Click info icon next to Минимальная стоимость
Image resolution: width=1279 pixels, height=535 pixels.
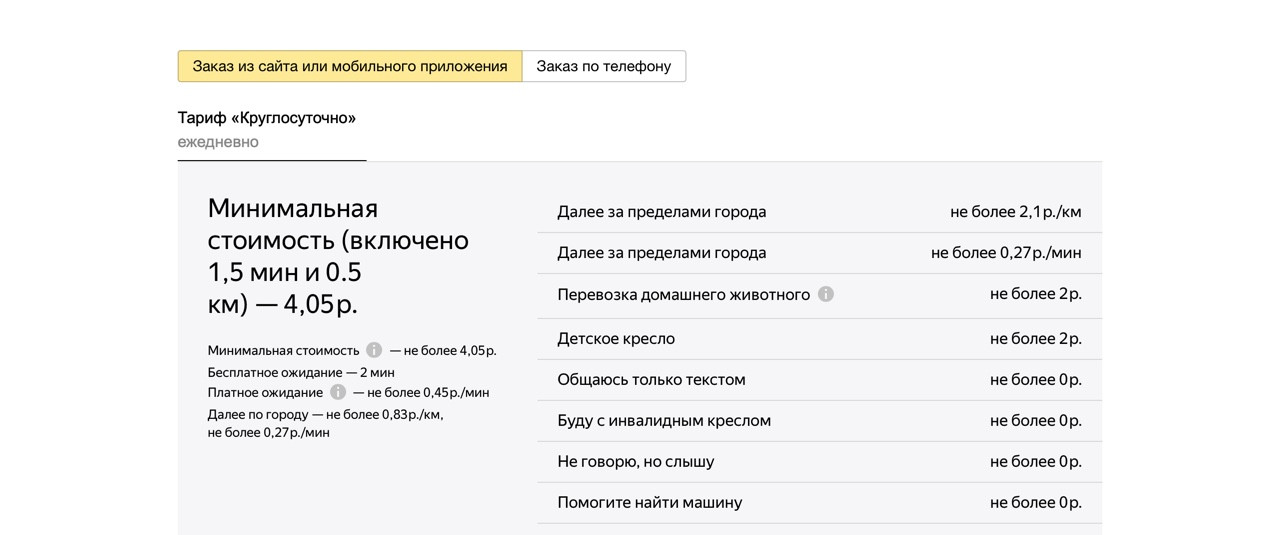(374, 350)
